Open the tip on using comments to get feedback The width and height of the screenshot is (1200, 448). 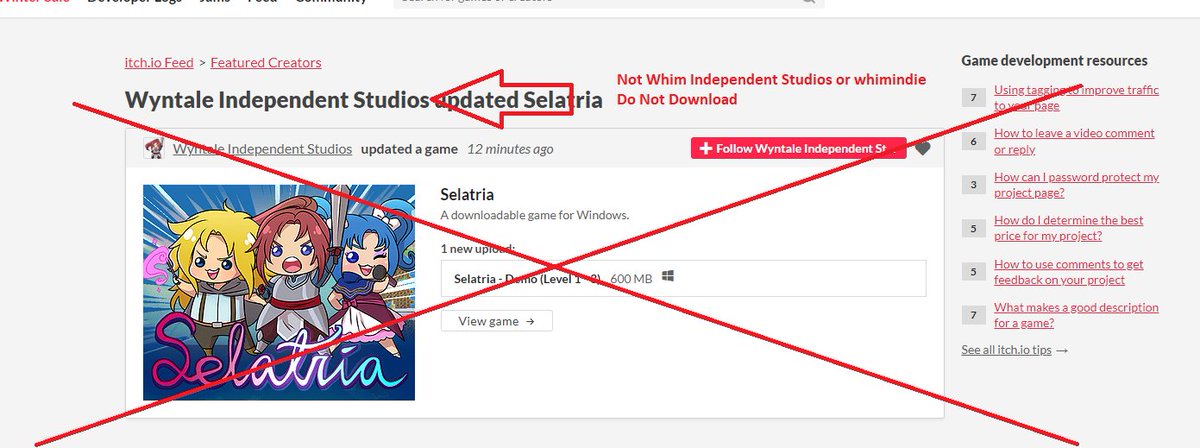(1068, 272)
